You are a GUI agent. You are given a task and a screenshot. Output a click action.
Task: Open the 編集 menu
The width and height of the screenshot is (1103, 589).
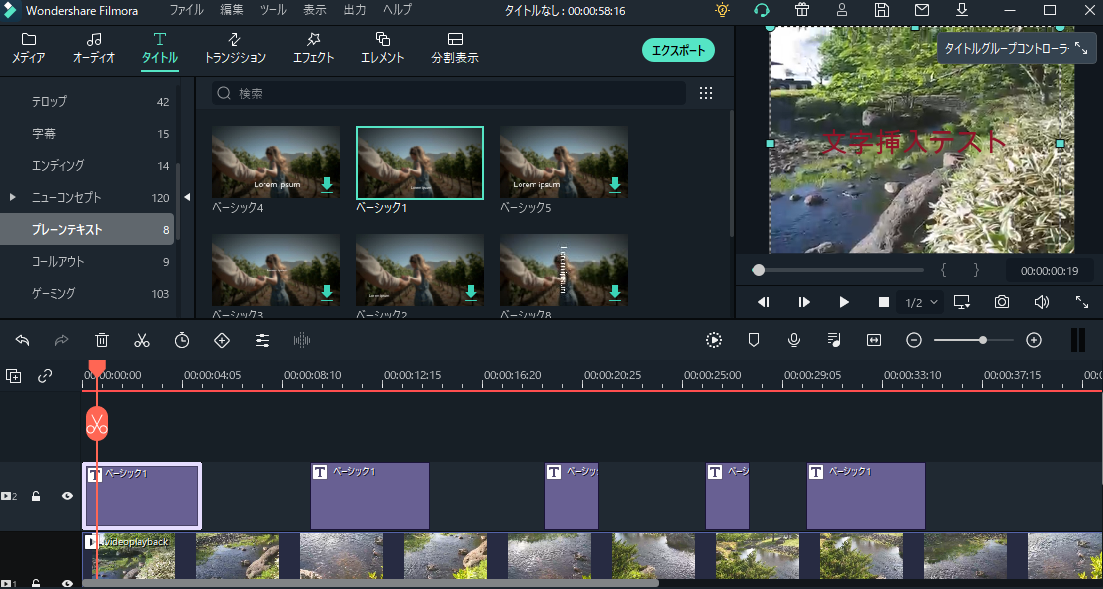point(232,11)
